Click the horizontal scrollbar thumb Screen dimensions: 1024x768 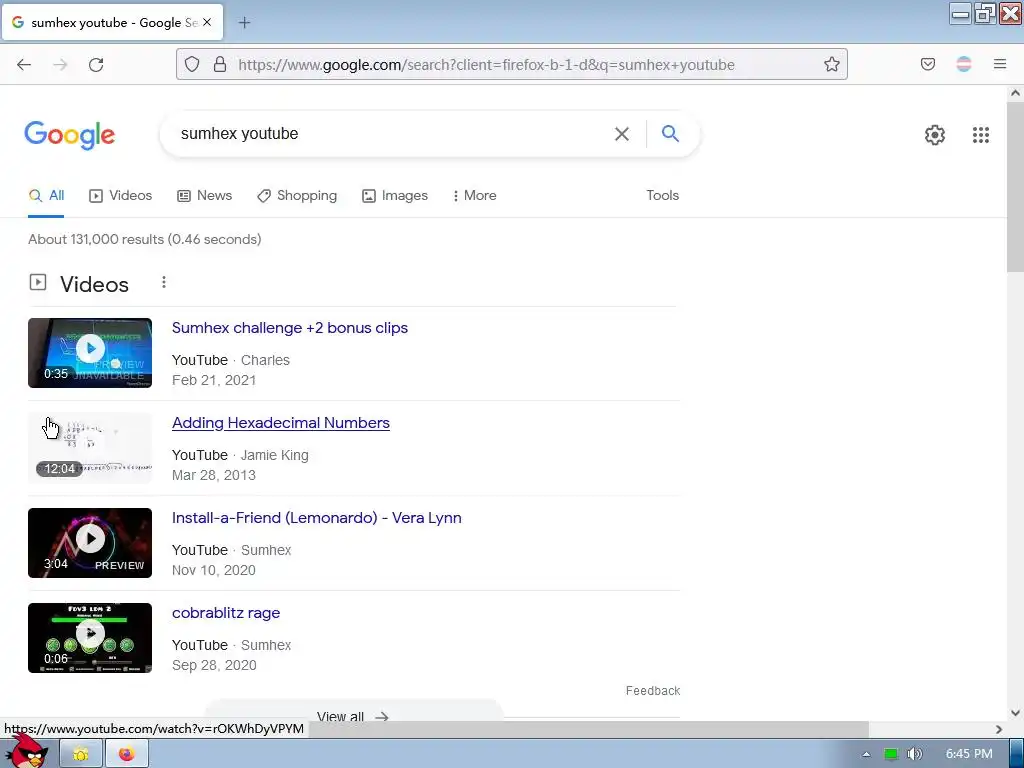tap(588, 729)
